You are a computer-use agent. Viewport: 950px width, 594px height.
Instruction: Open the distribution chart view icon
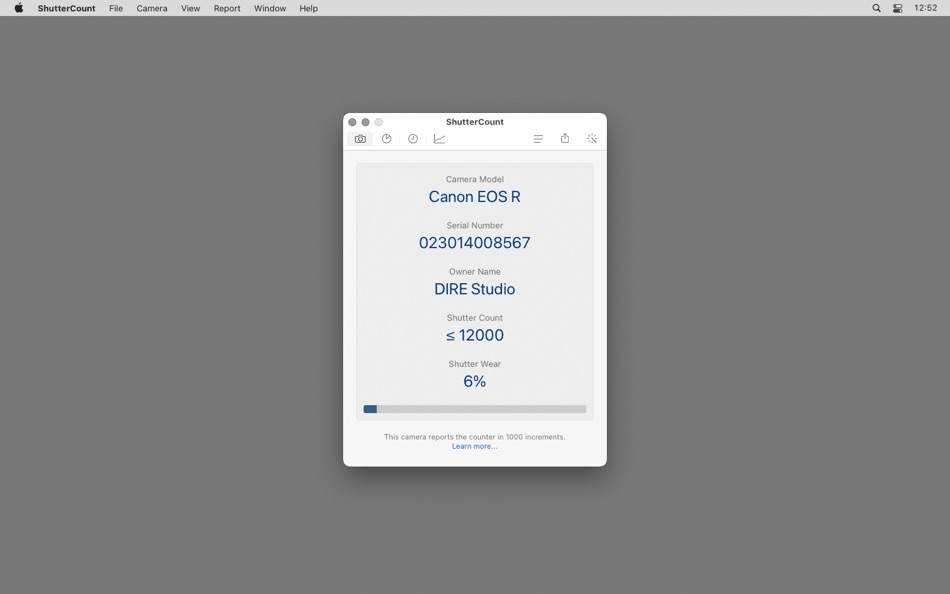387,139
